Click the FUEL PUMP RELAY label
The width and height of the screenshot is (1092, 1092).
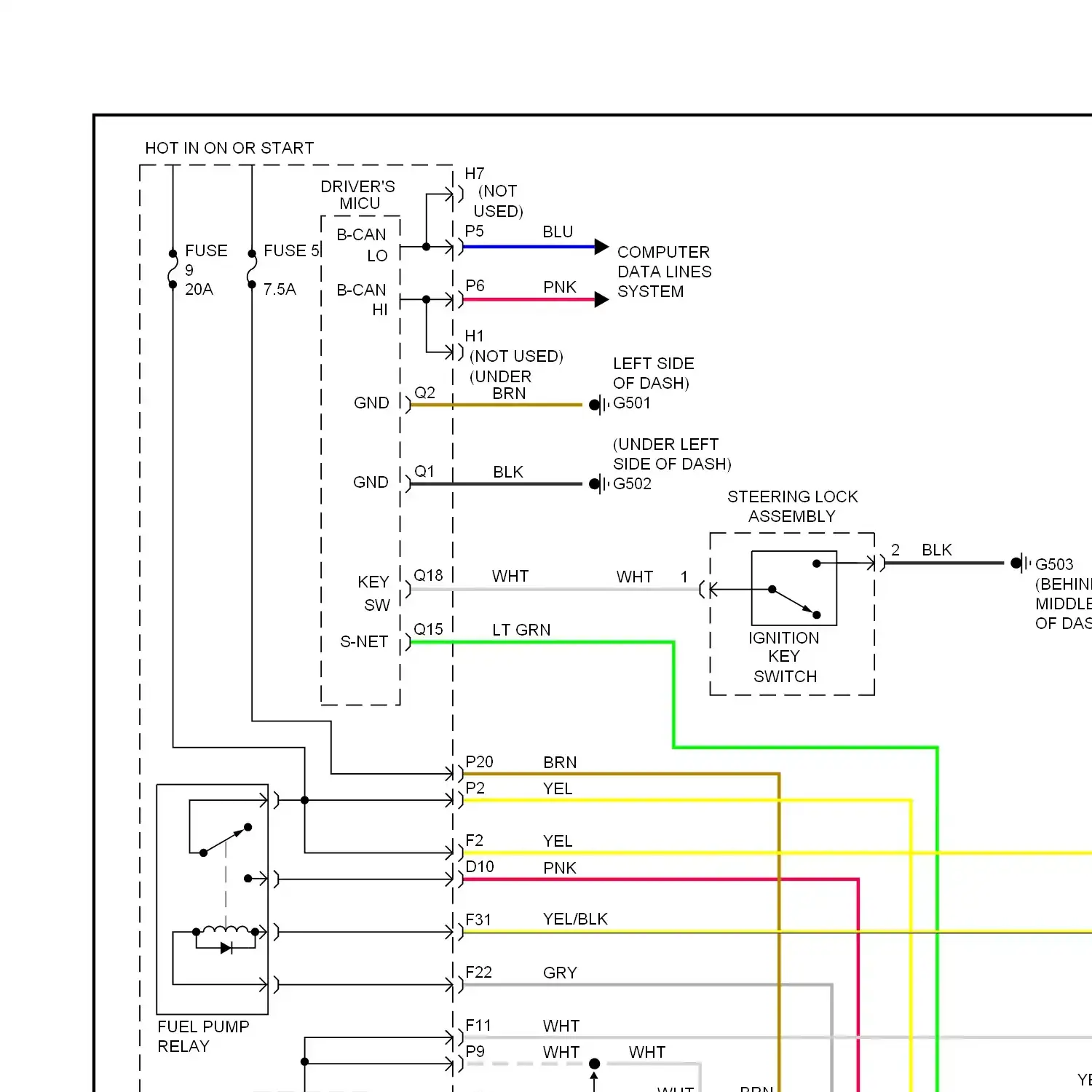(203, 1036)
